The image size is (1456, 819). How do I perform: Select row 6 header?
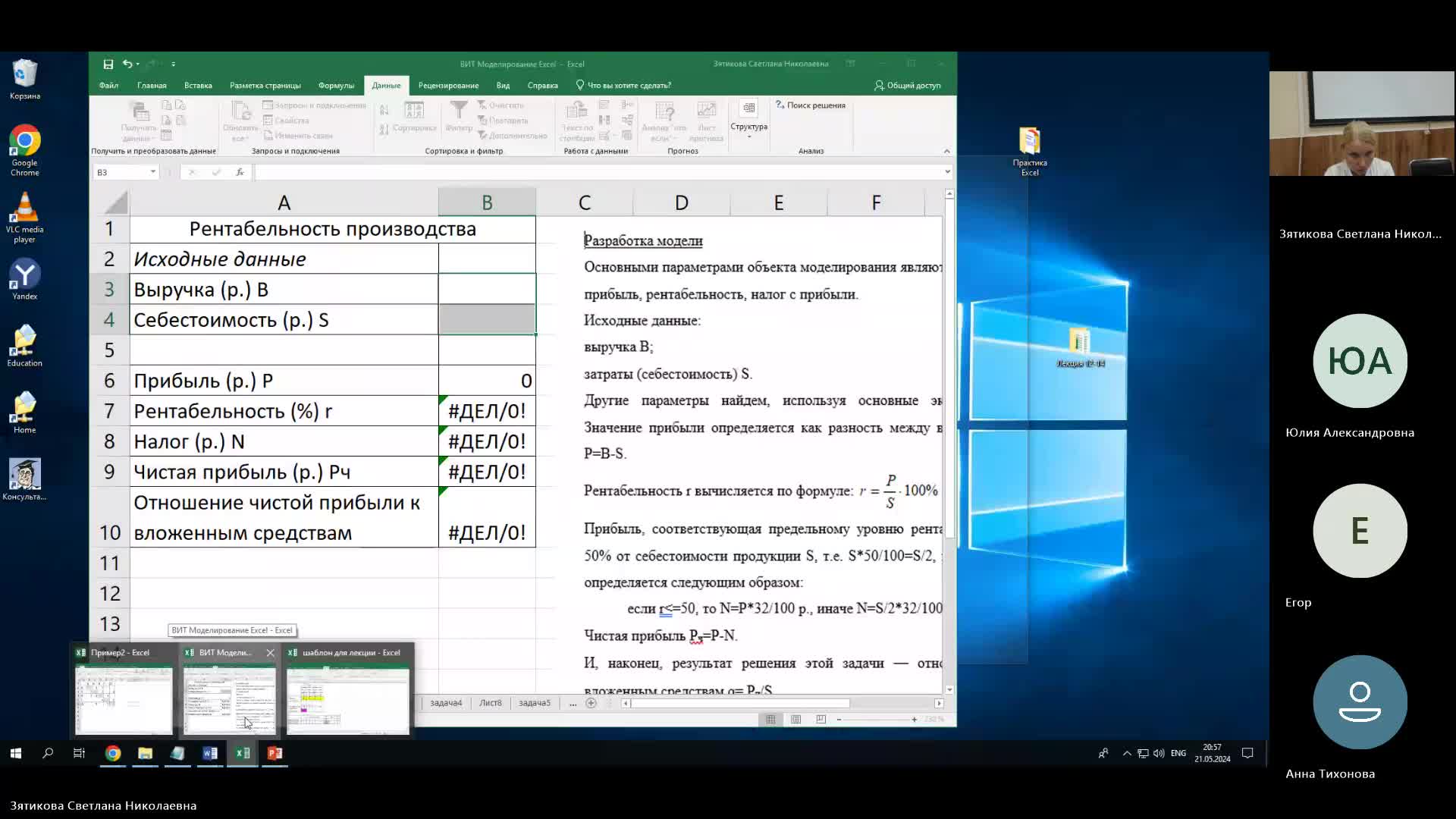109,381
